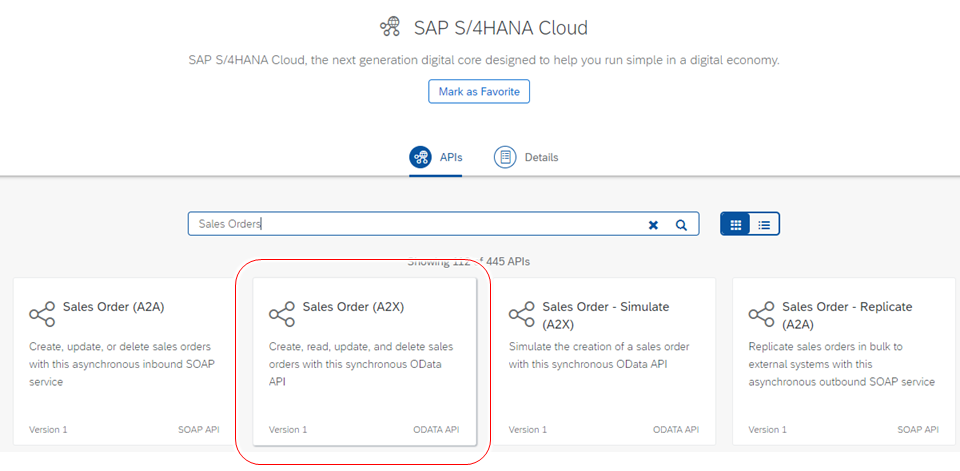Click SOAP API label on Replicate card

918,429
